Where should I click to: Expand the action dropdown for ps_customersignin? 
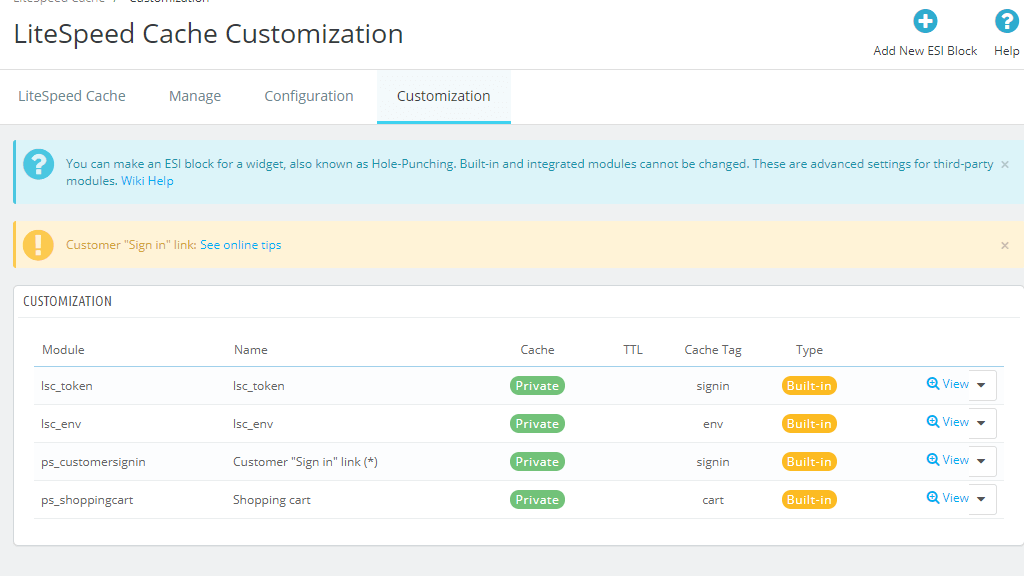(982, 461)
